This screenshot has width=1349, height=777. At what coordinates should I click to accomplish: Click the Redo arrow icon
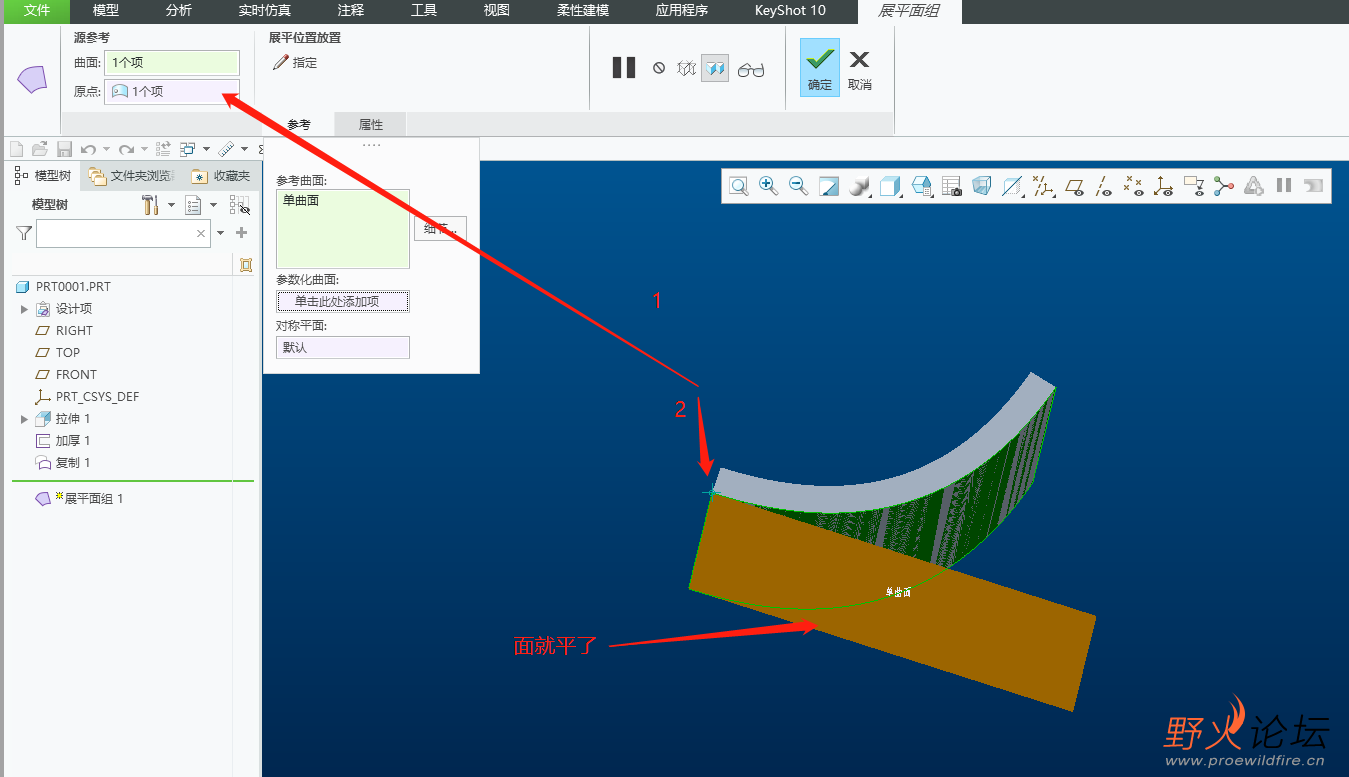point(126,149)
